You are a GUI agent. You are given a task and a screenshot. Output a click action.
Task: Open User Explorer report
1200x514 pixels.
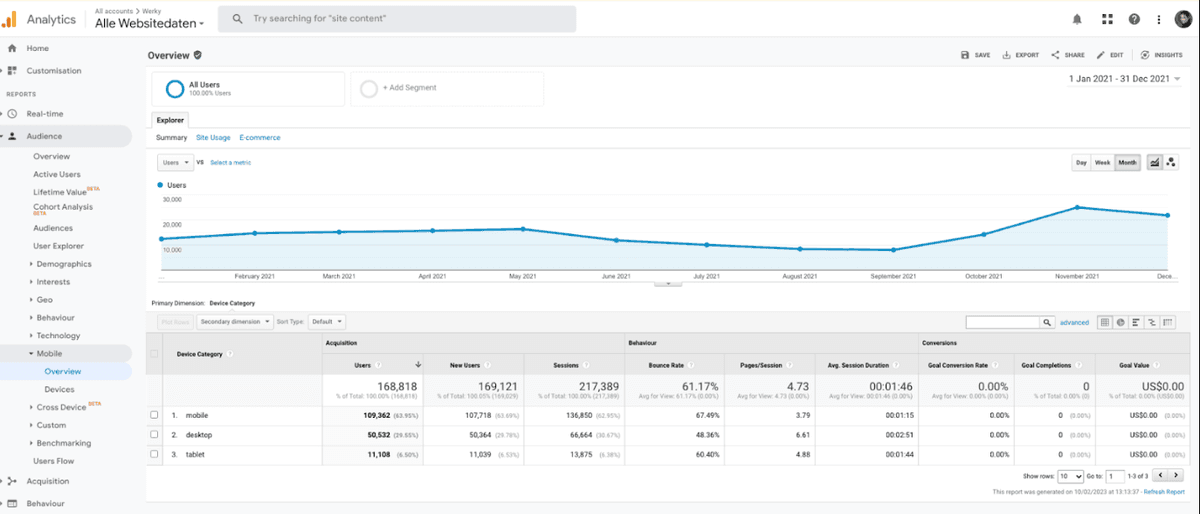[58, 246]
